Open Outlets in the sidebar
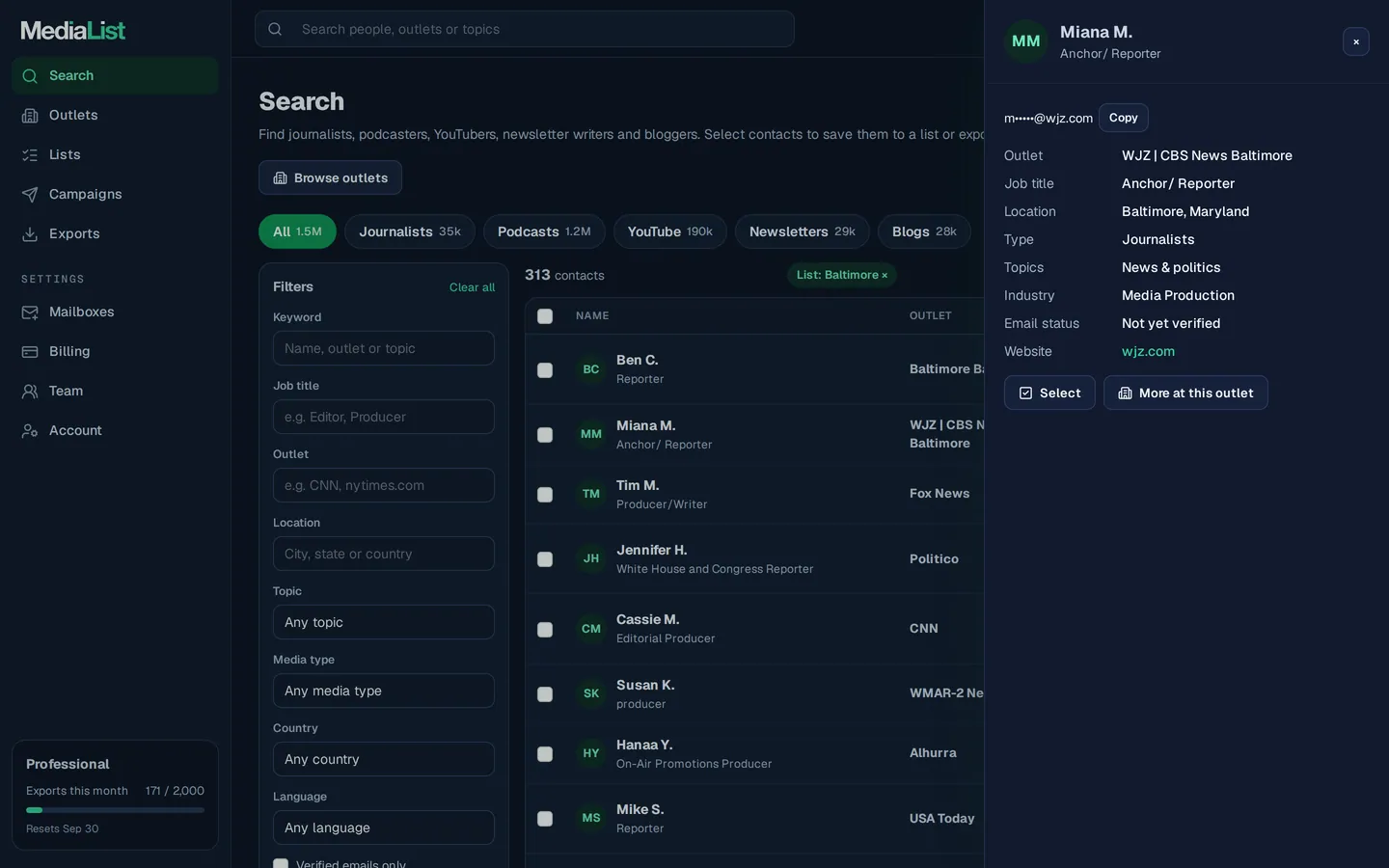1389x868 pixels. click(x=115, y=115)
